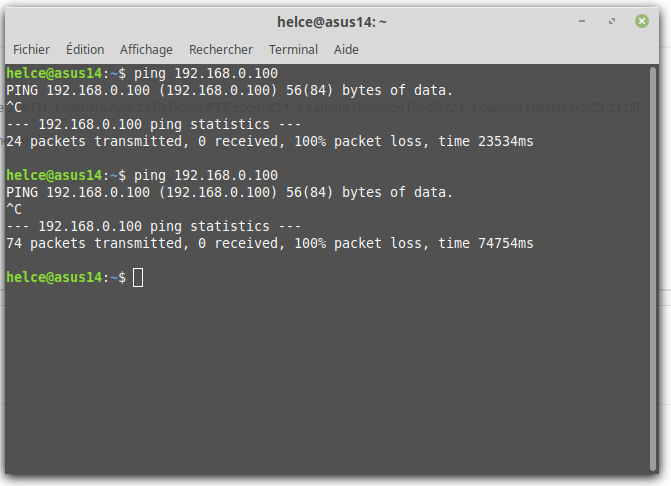
Task: Minimize the terminal window
Action: [582, 21]
